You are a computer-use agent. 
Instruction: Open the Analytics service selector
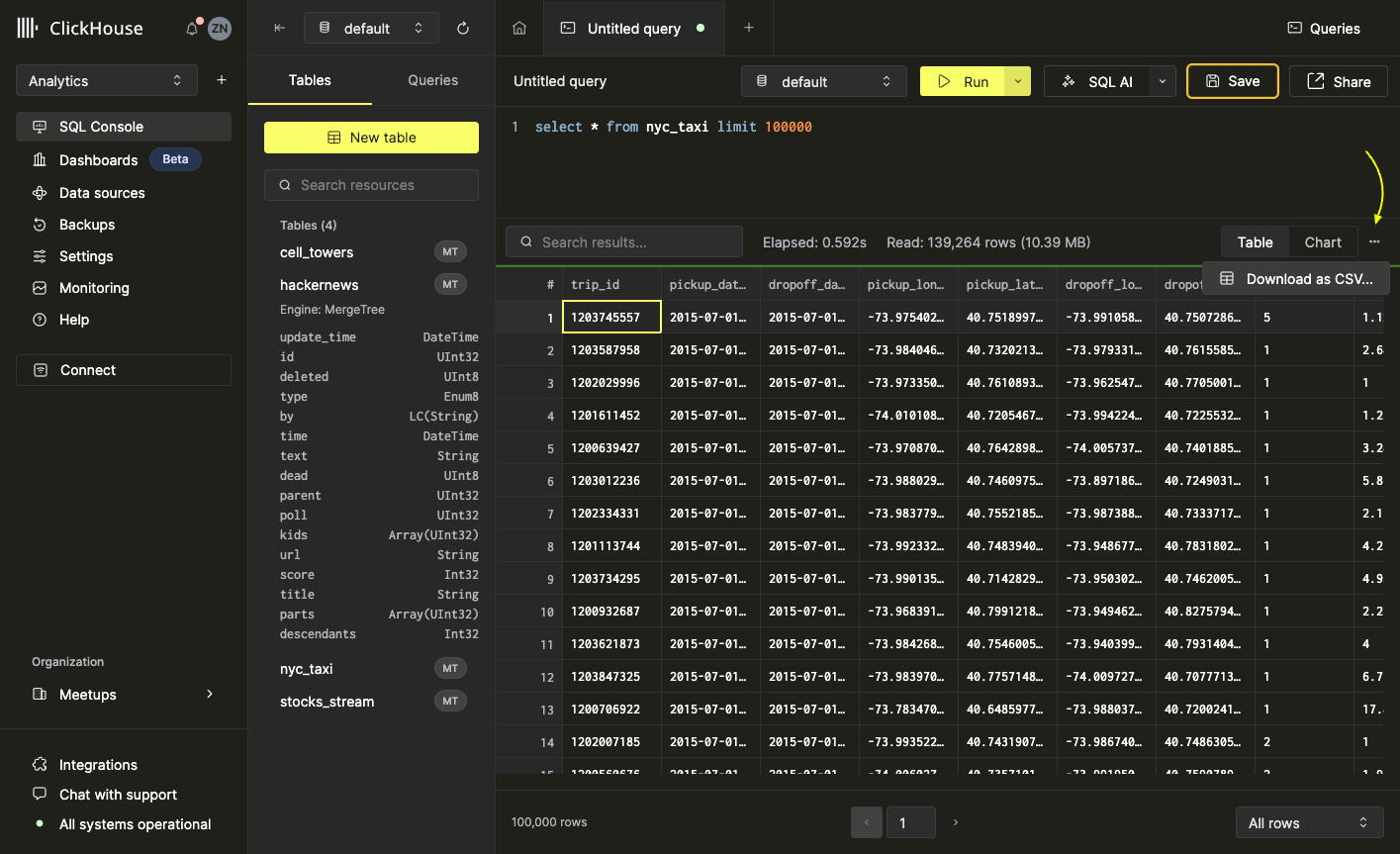coord(106,81)
